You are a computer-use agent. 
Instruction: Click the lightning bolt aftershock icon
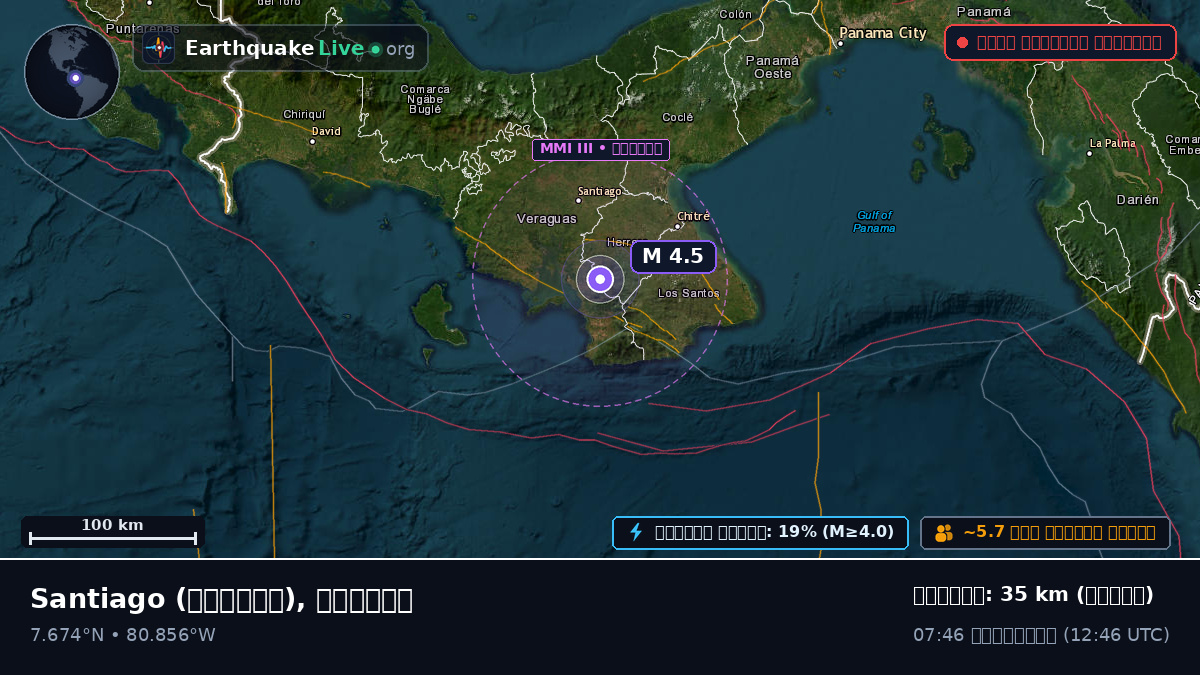tap(635, 532)
